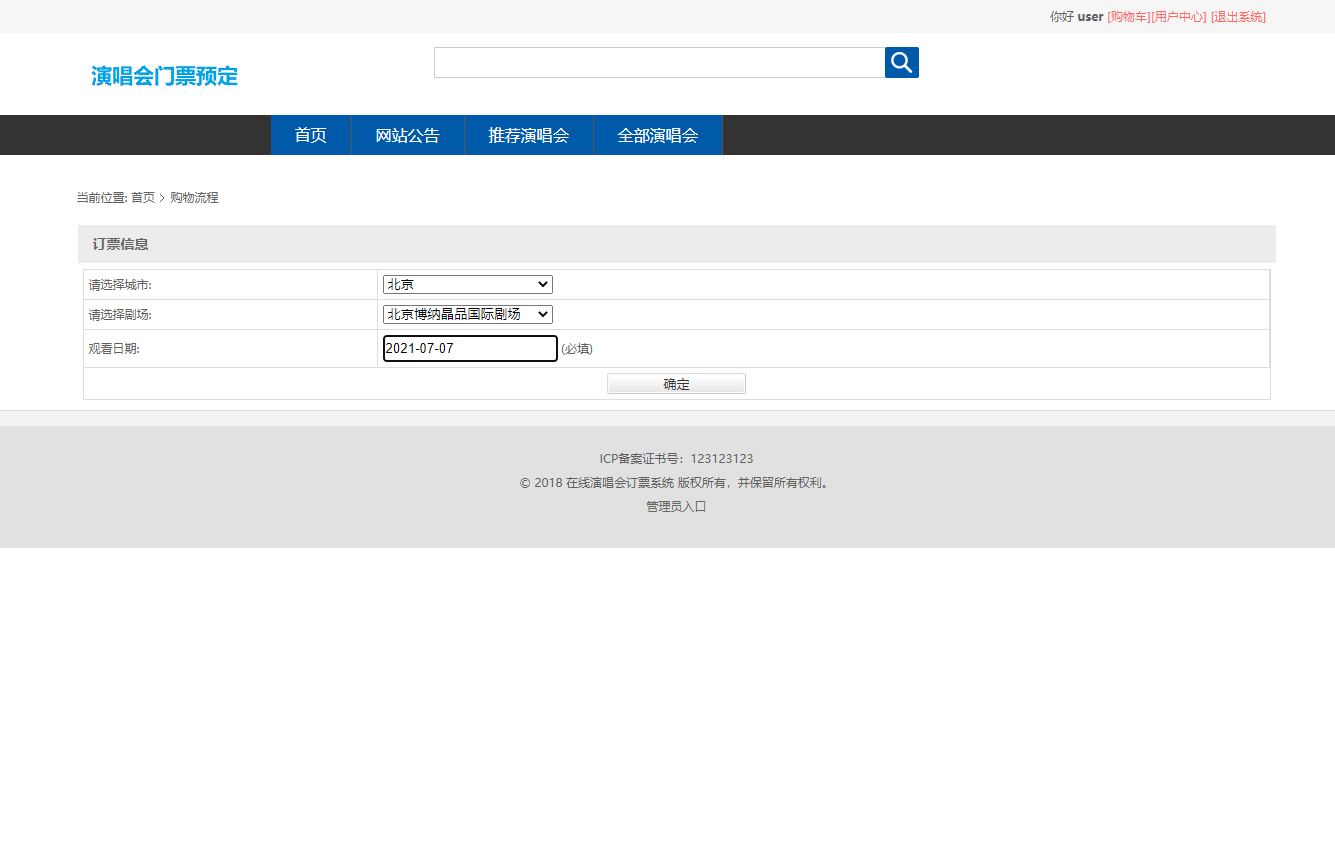
Task: Open the 购物车 shopping cart link
Action: coord(1128,17)
